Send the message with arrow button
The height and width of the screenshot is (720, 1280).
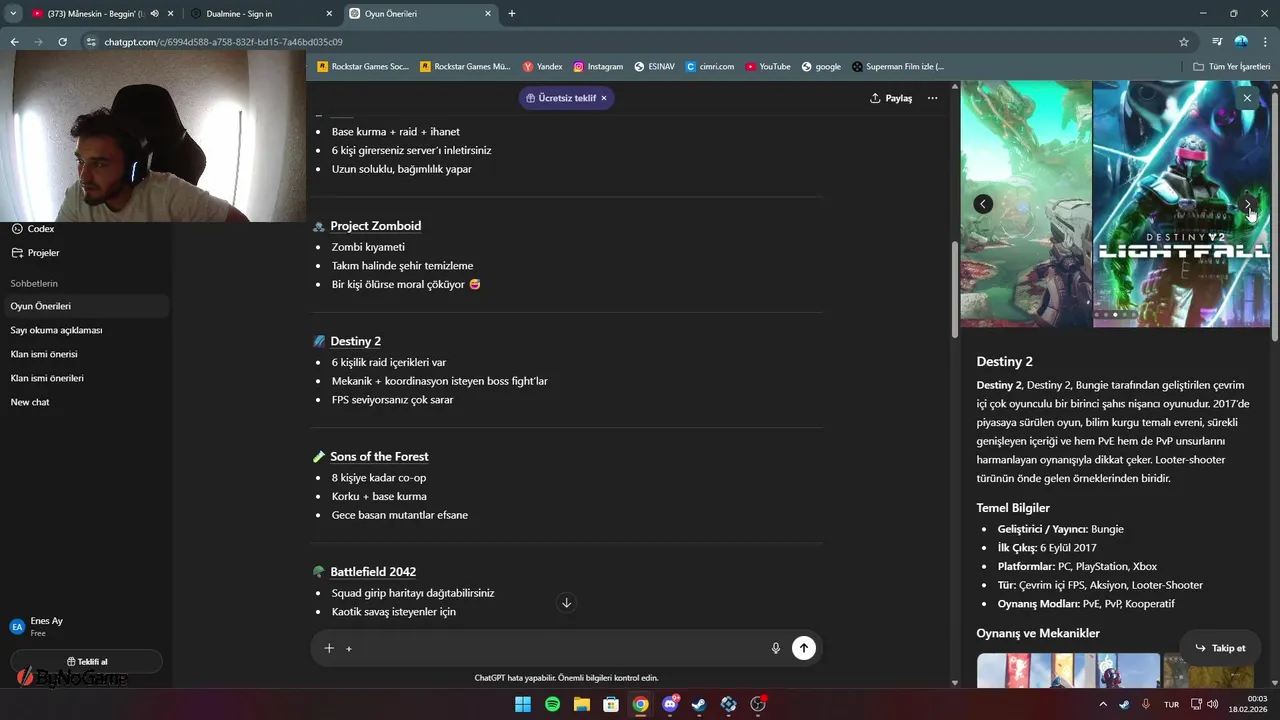804,648
